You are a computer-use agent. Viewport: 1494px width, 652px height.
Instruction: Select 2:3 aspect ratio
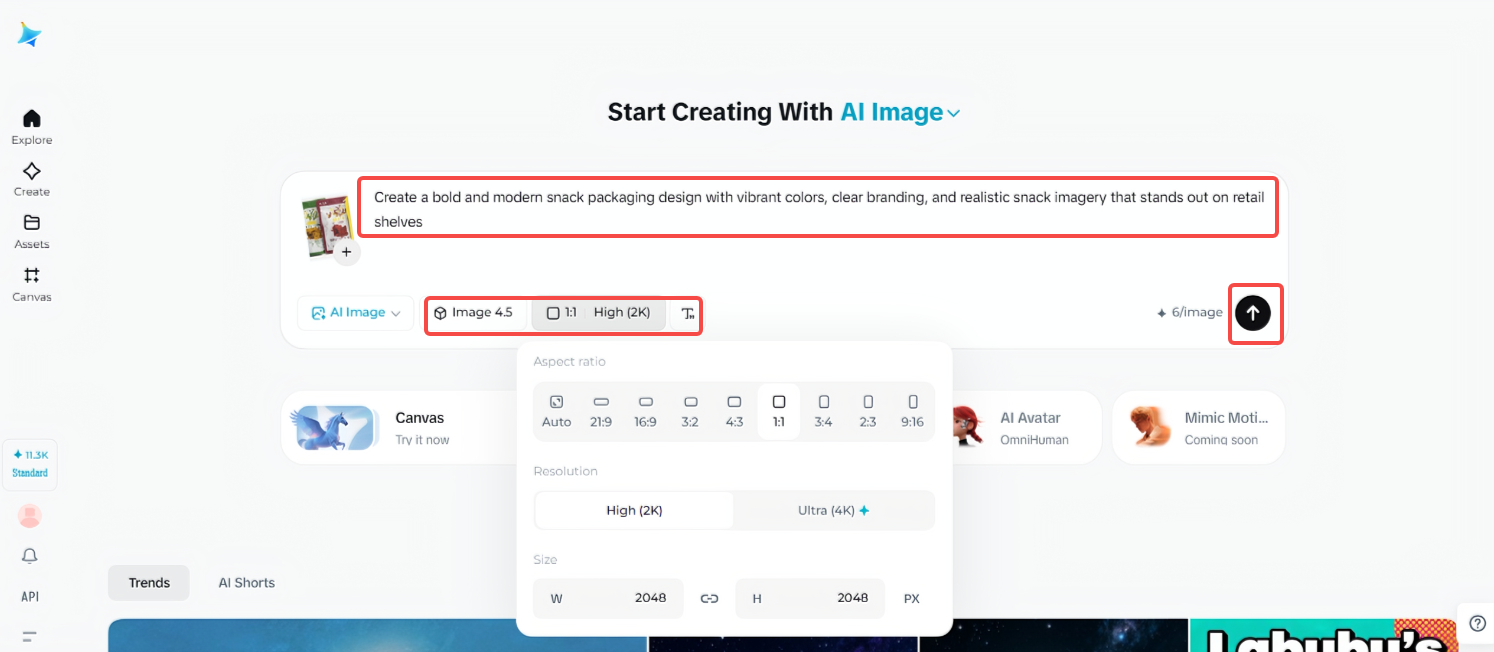pos(868,411)
